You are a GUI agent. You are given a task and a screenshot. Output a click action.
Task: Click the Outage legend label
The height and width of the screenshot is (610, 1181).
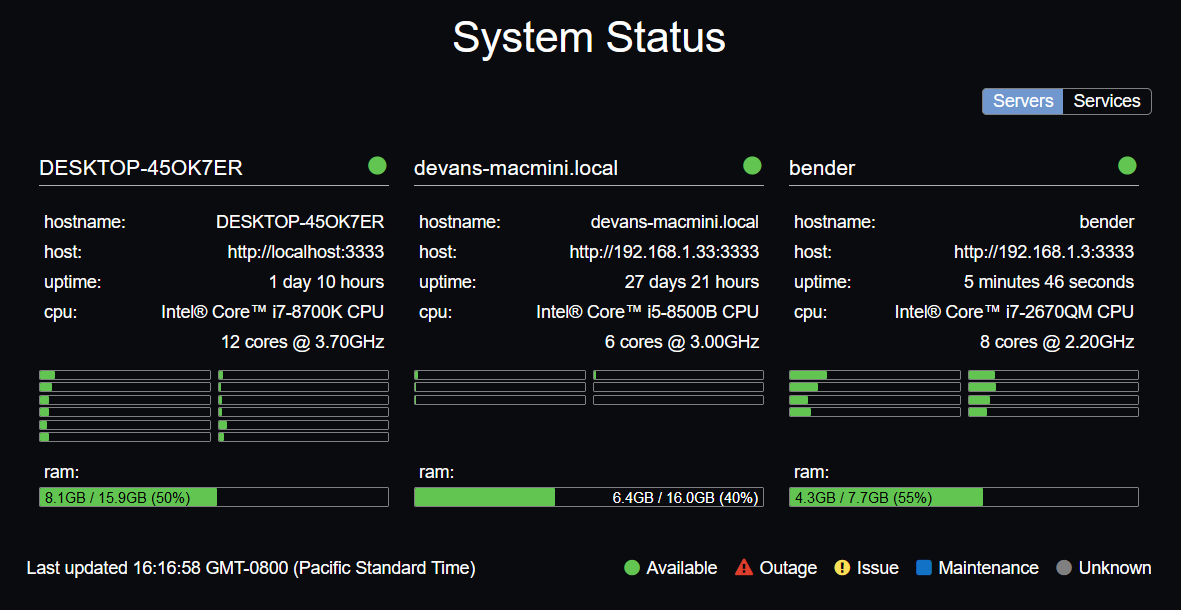(789, 568)
